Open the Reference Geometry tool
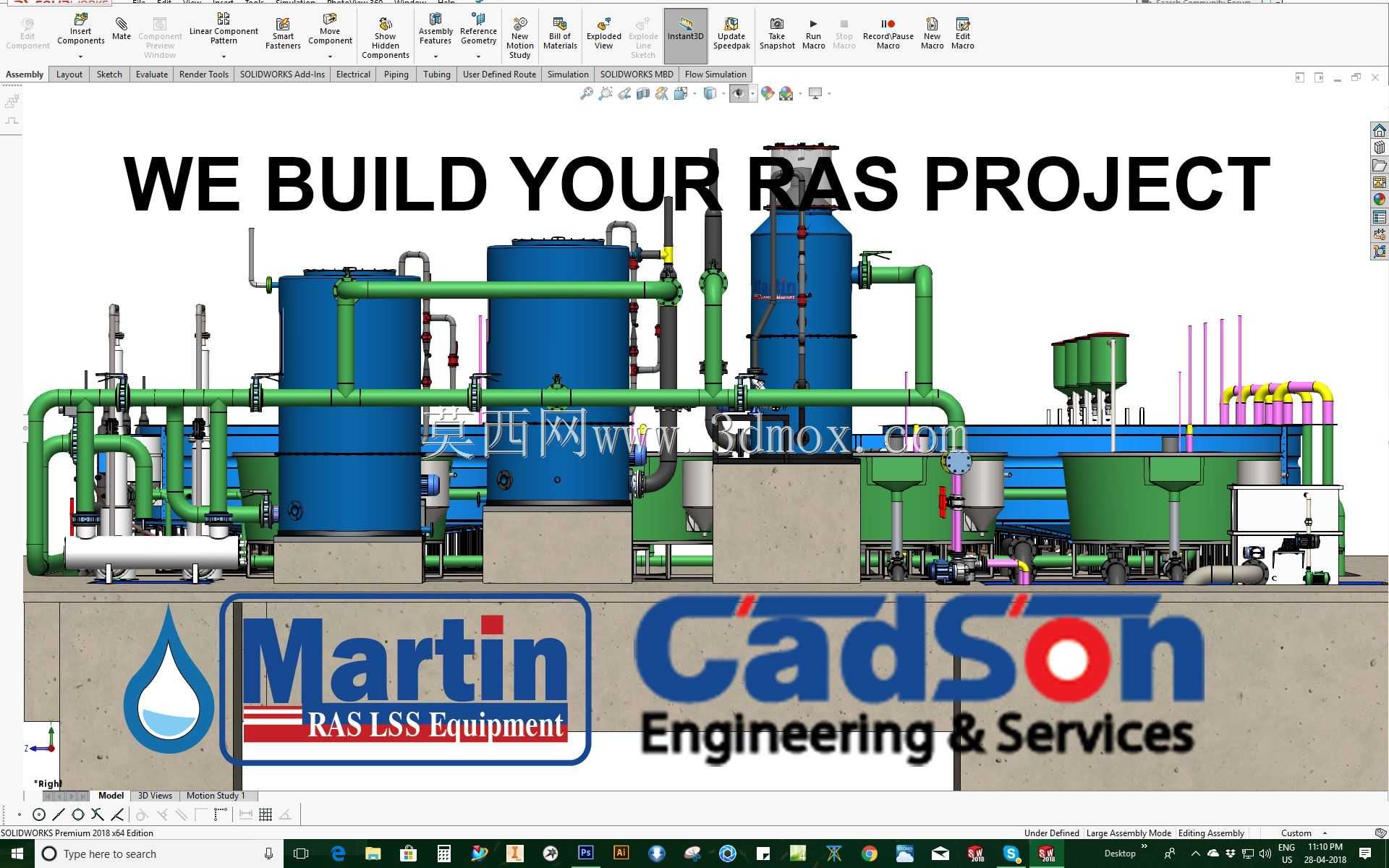This screenshot has height=868, width=1389. (x=478, y=30)
